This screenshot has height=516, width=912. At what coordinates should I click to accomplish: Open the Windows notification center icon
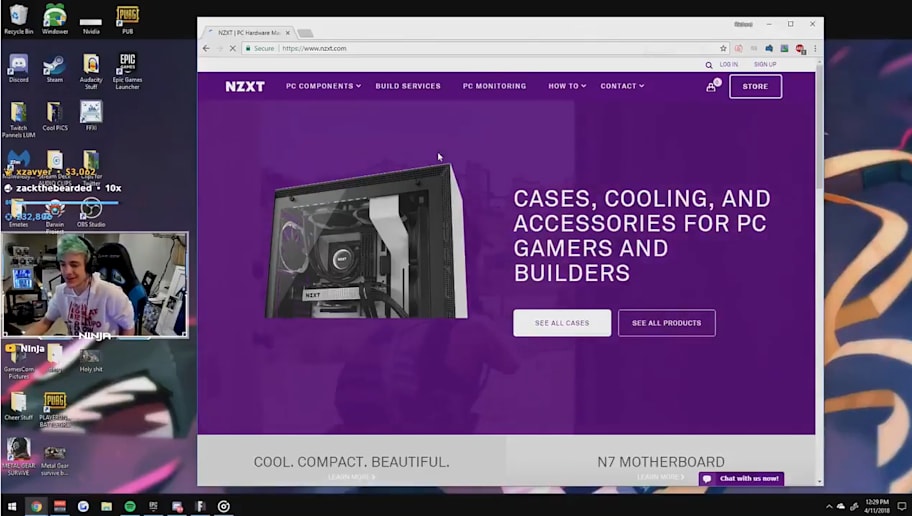tap(902, 507)
